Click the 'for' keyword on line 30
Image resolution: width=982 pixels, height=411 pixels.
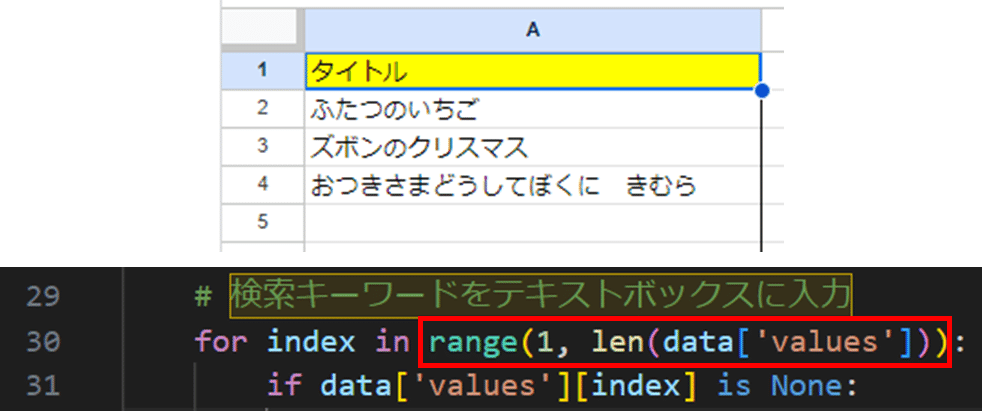point(221,341)
